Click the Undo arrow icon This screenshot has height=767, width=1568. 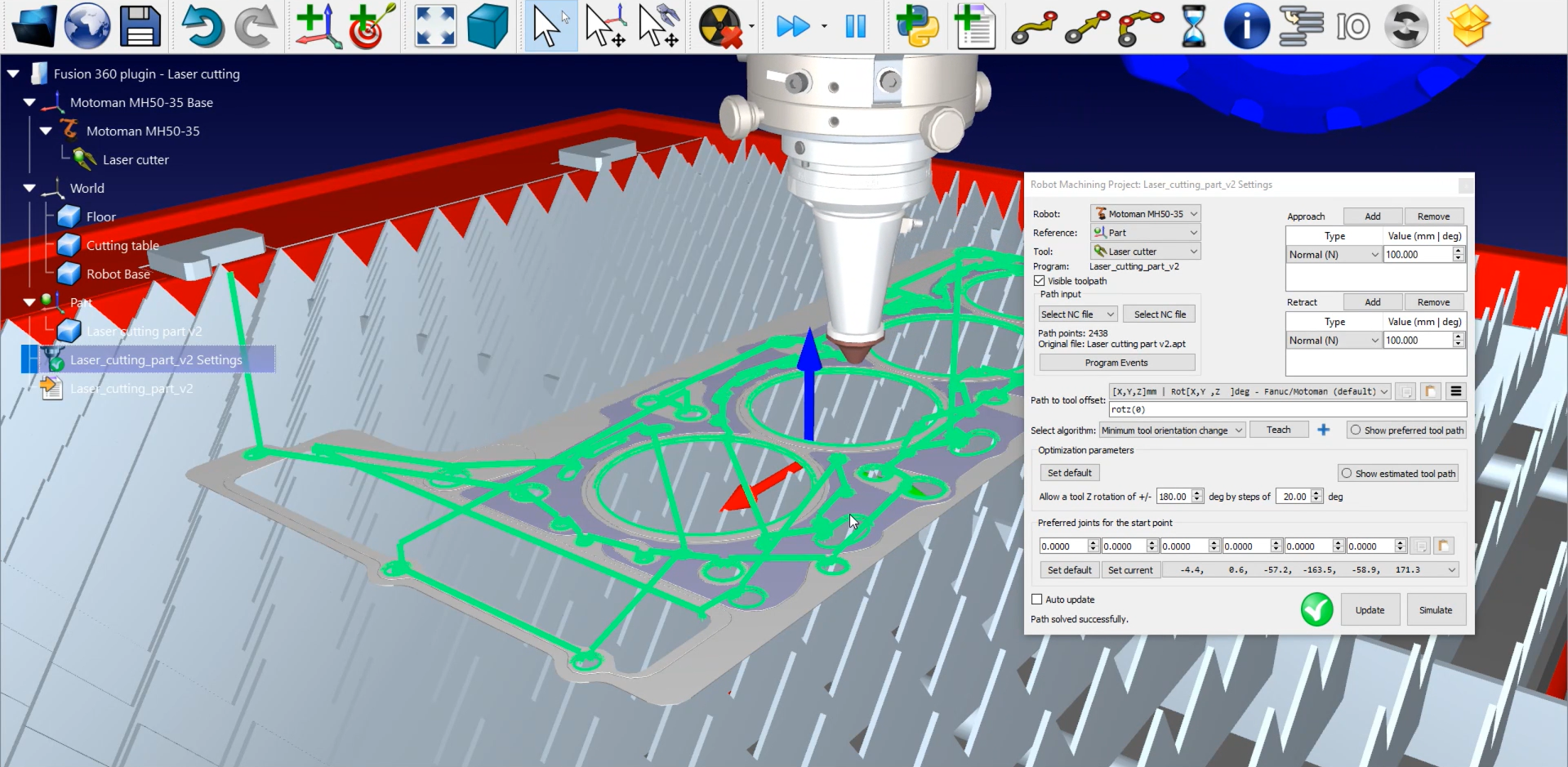(x=202, y=26)
